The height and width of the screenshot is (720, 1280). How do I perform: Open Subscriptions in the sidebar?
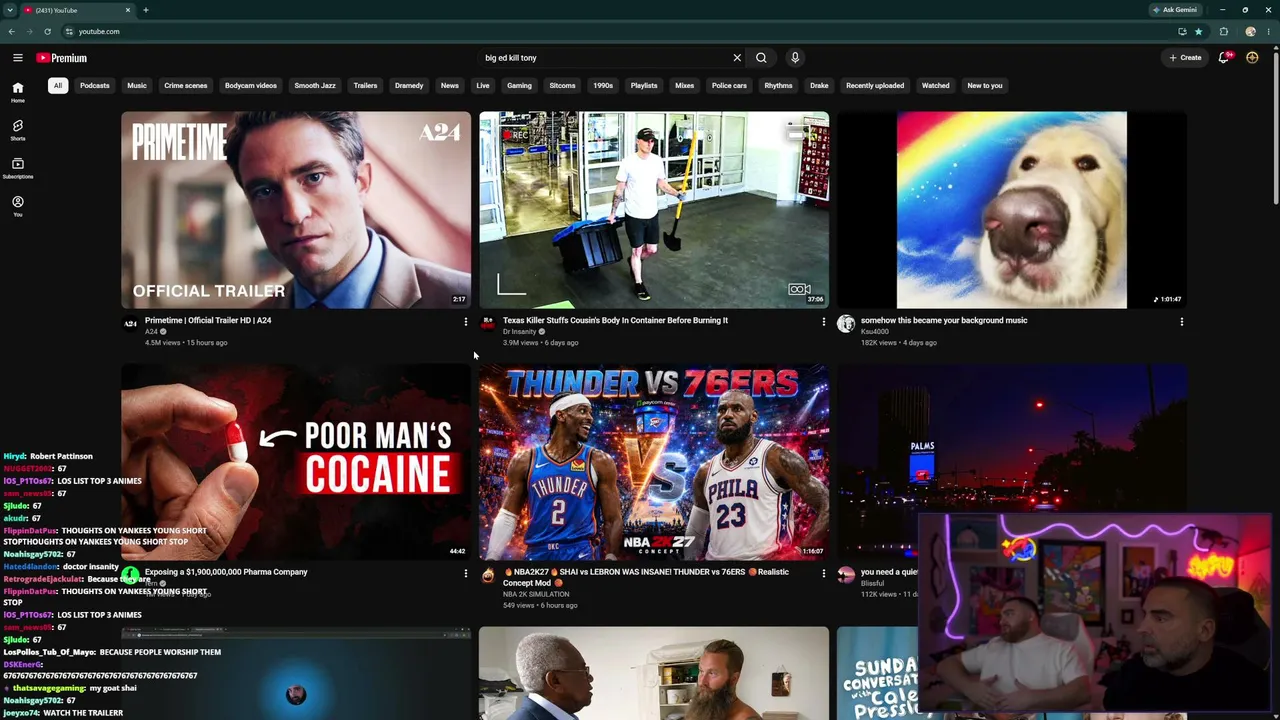(18, 168)
